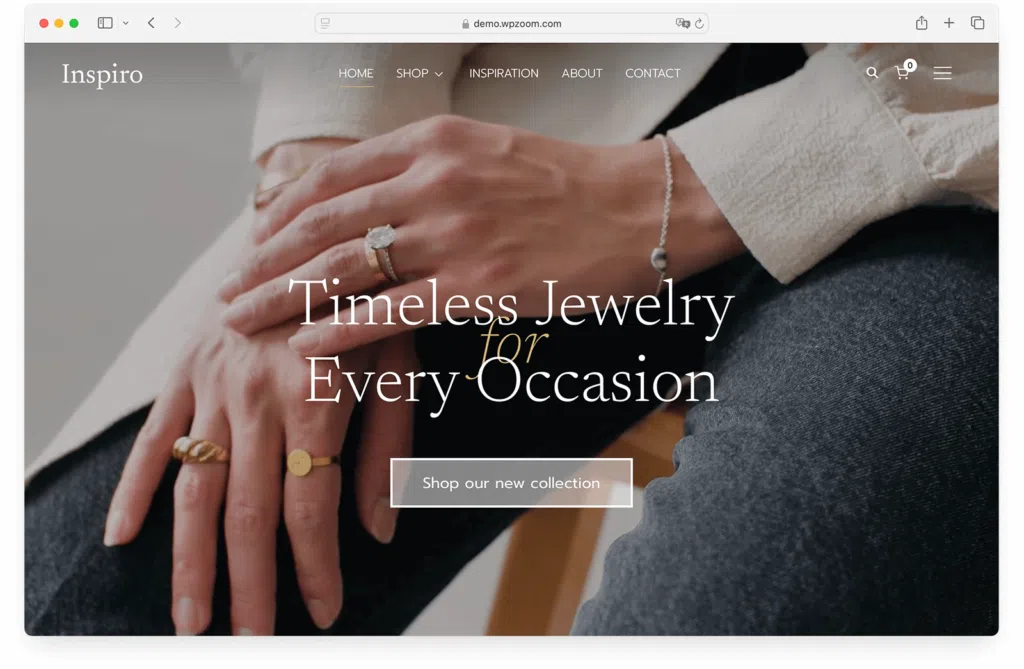The image size is (1024, 669).
Task: Click the page reload icon
Action: [699, 24]
